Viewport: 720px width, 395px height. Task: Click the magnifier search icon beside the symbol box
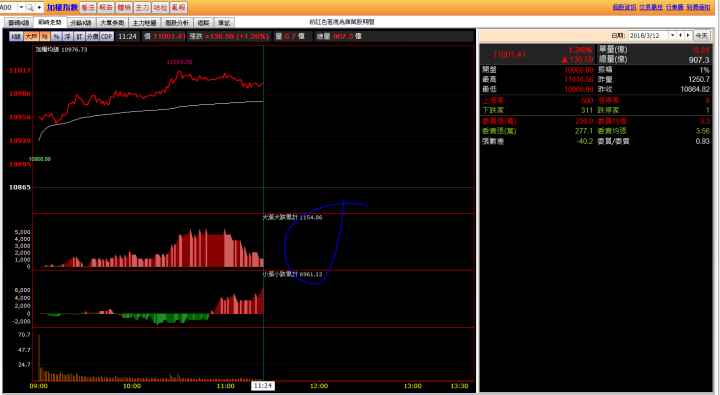coord(30,7)
